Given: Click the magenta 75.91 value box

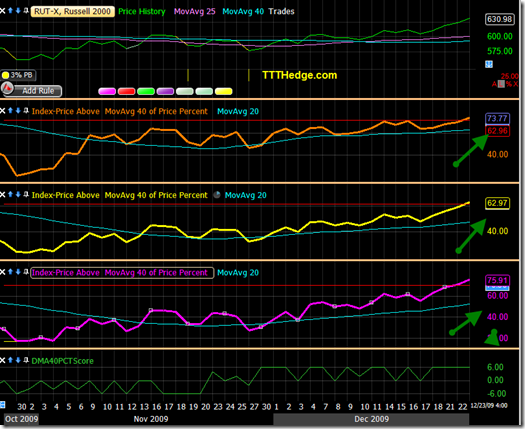Looking at the screenshot, I should (498, 280).
